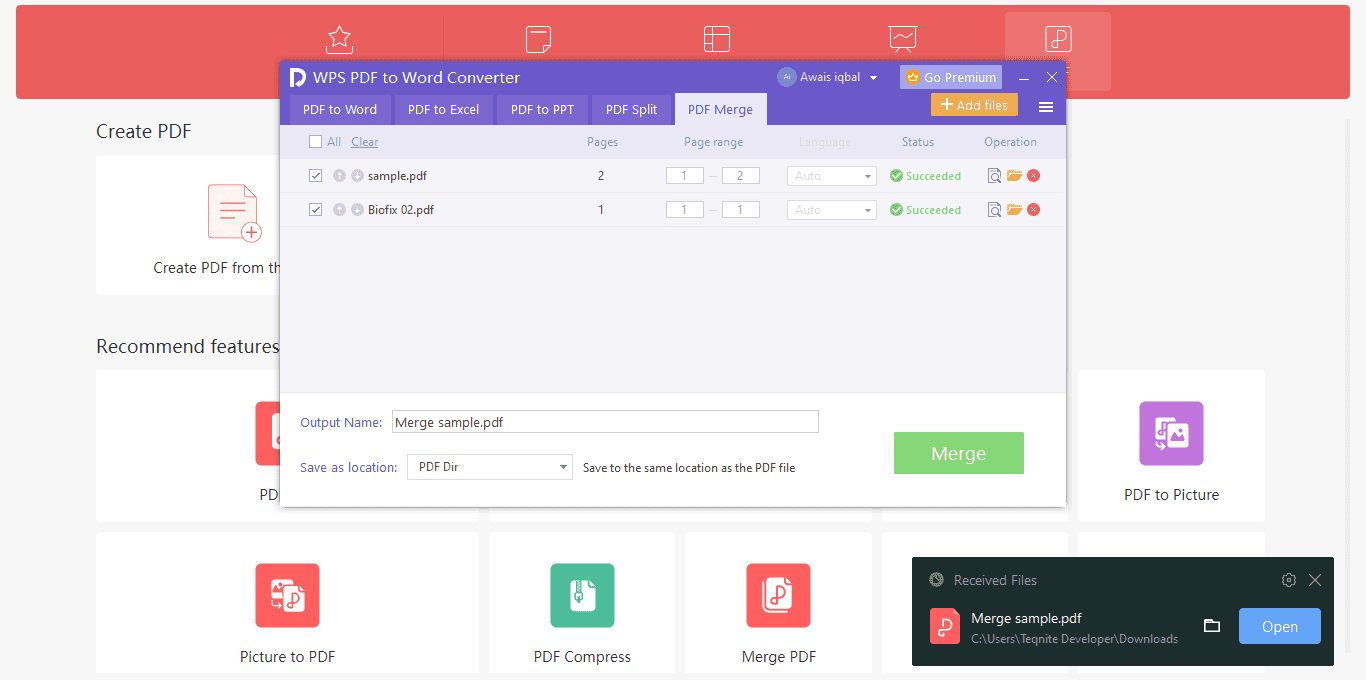Open the Language dropdown for sample.pdf
Image resolution: width=1366 pixels, height=680 pixels.
831,175
